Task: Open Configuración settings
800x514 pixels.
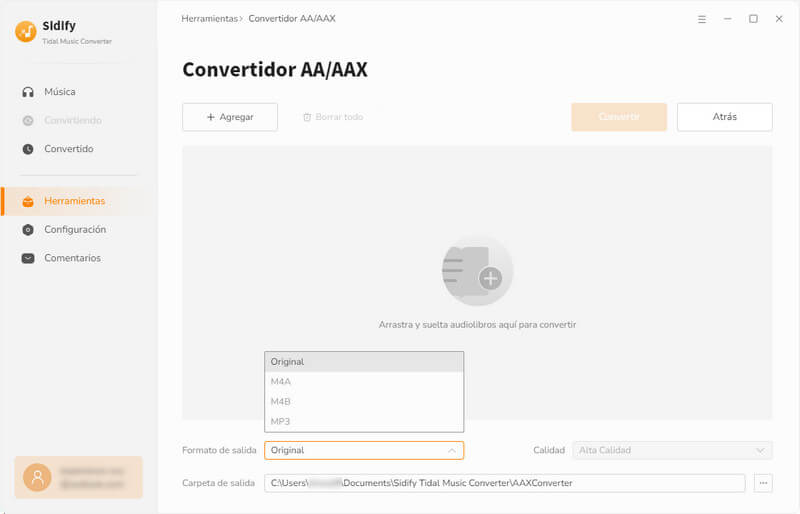Action: pos(75,230)
